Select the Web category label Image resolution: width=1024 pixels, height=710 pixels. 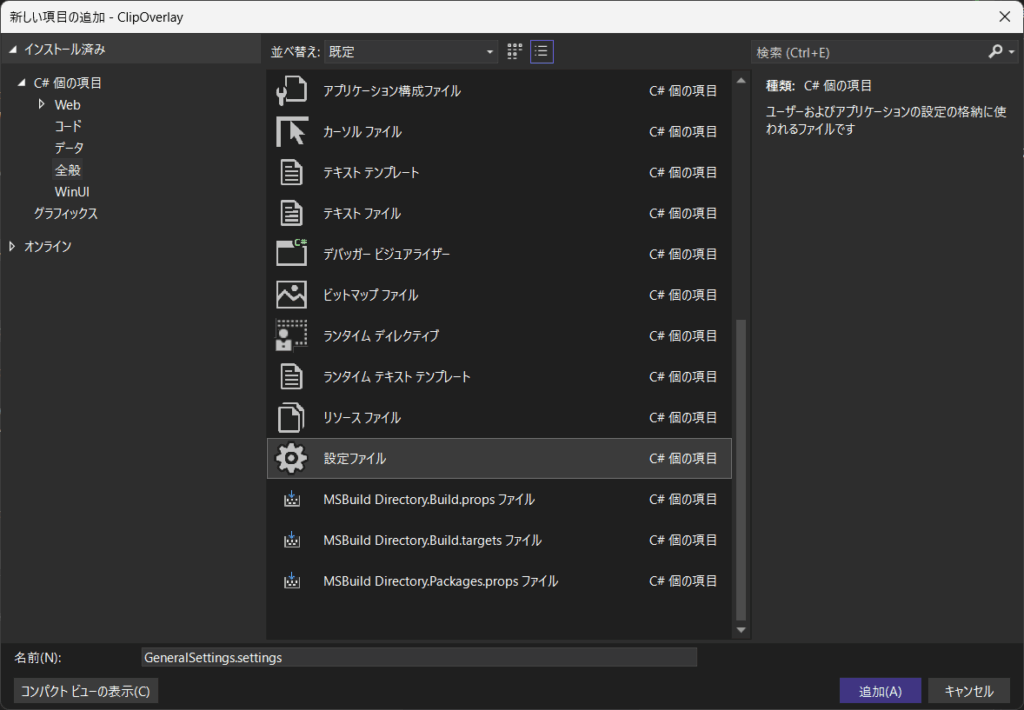point(67,105)
